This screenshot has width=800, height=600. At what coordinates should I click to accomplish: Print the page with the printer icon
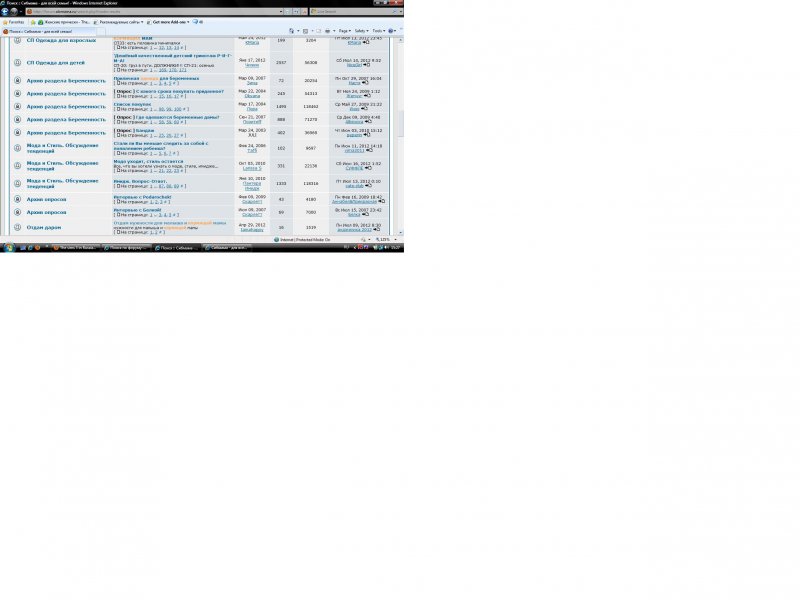click(328, 31)
